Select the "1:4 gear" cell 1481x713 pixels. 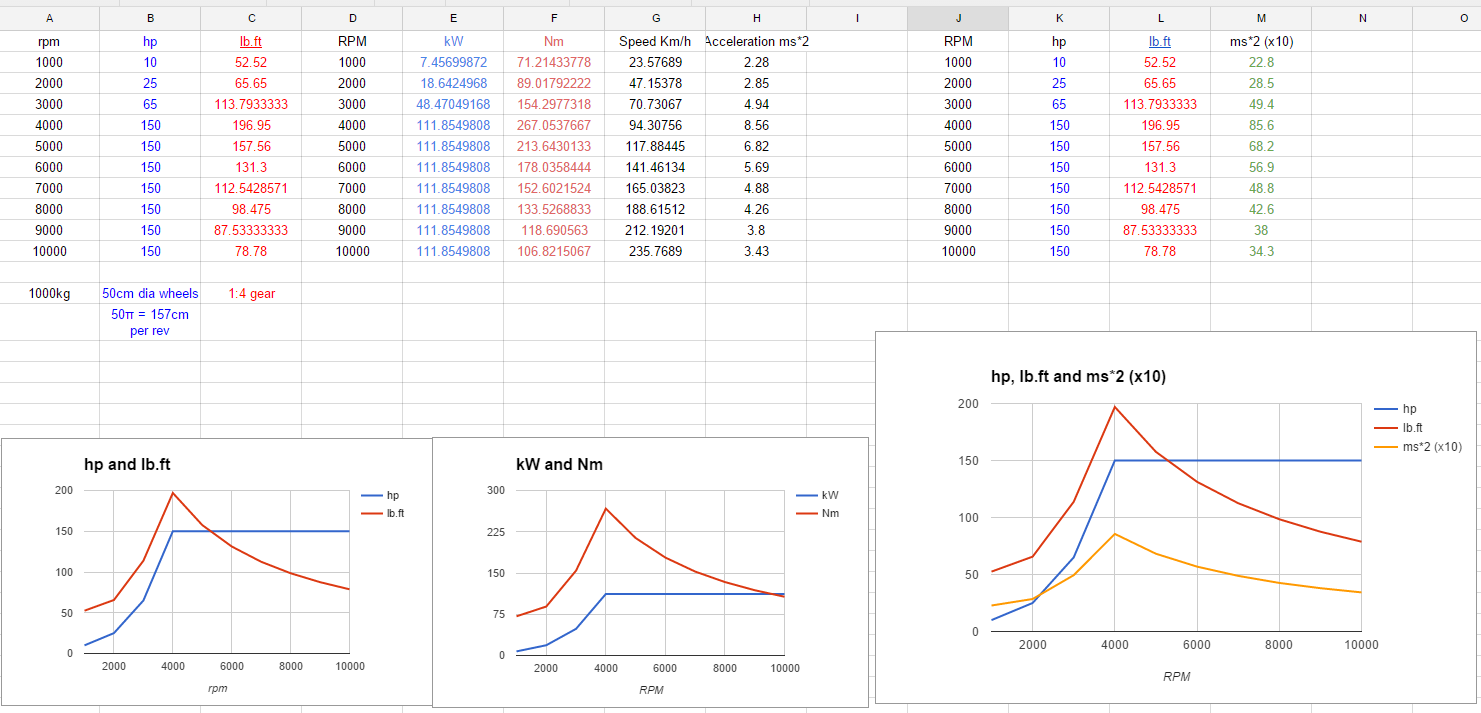pyautogui.click(x=251, y=294)
